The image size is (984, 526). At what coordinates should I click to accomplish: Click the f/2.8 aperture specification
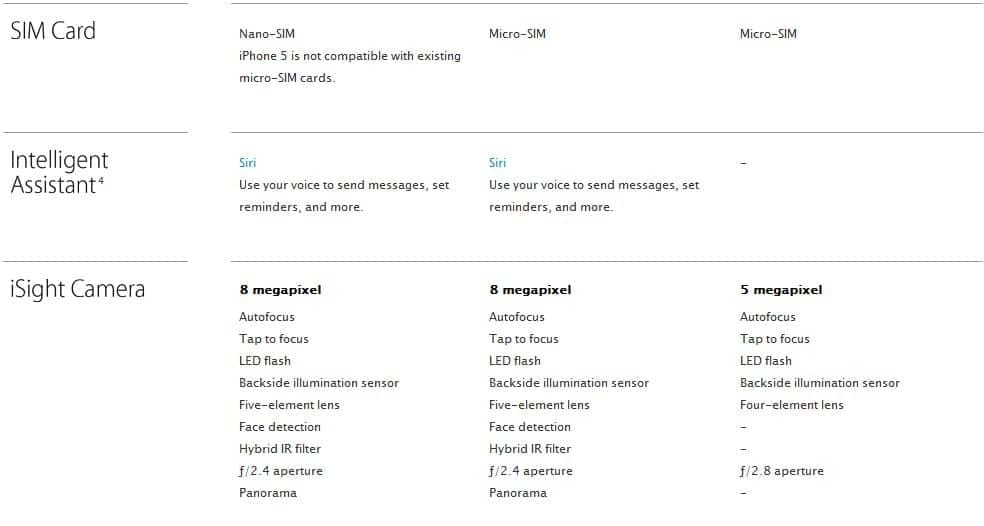(782, 471)
